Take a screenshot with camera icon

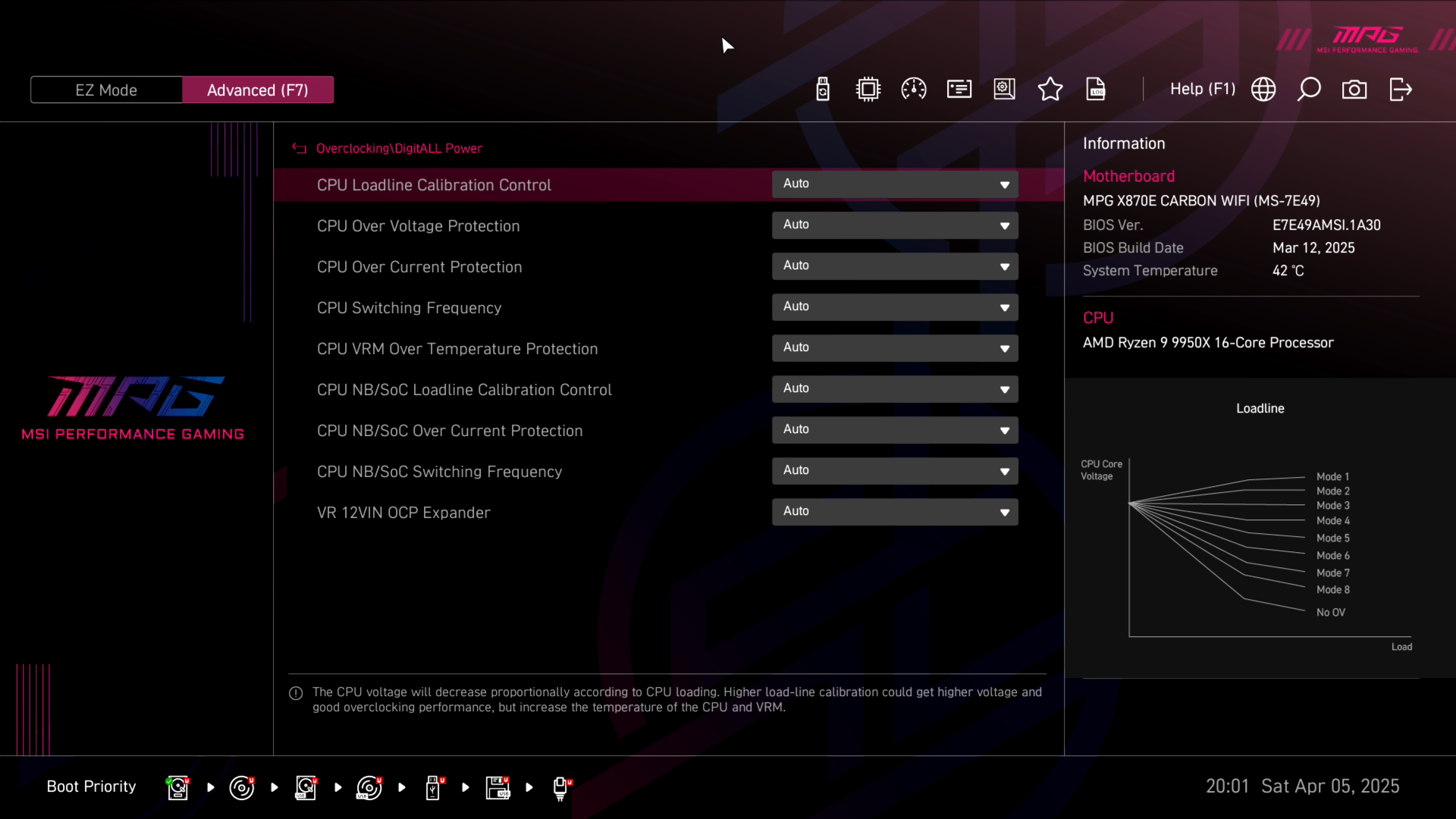(1354, 89)
